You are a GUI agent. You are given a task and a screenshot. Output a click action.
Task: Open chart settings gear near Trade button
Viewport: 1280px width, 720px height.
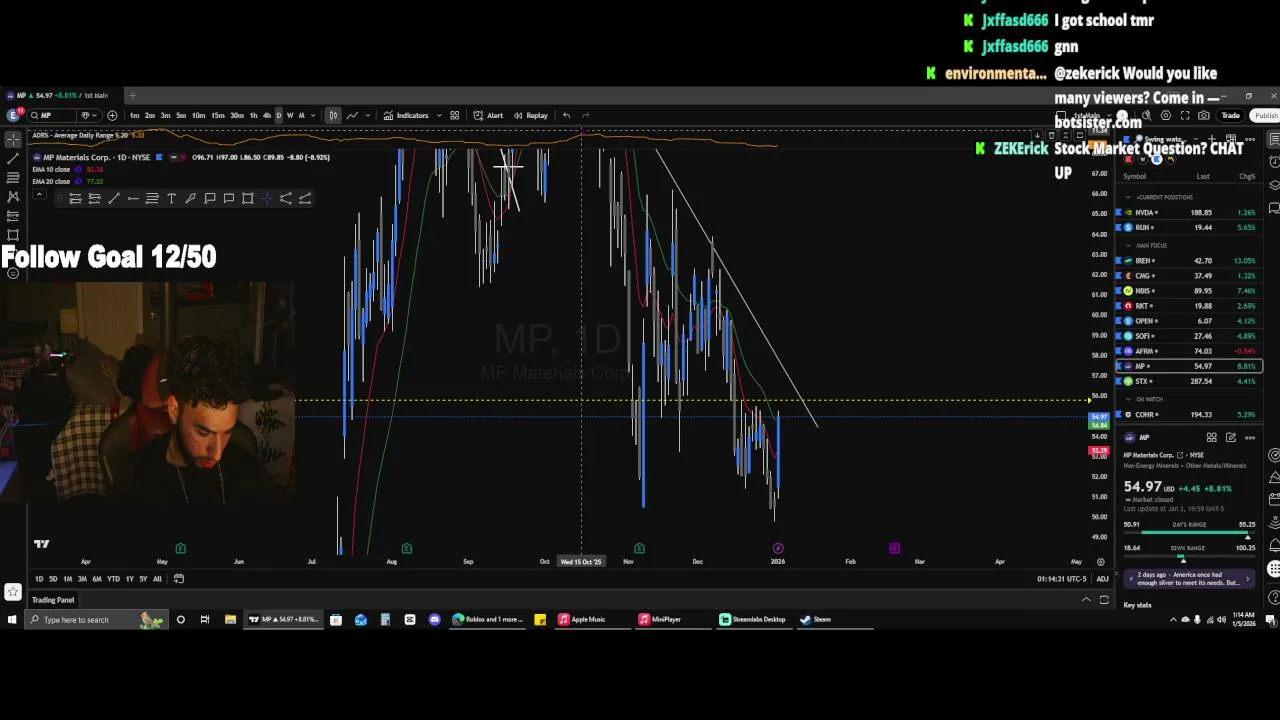tap(1166, 115)
